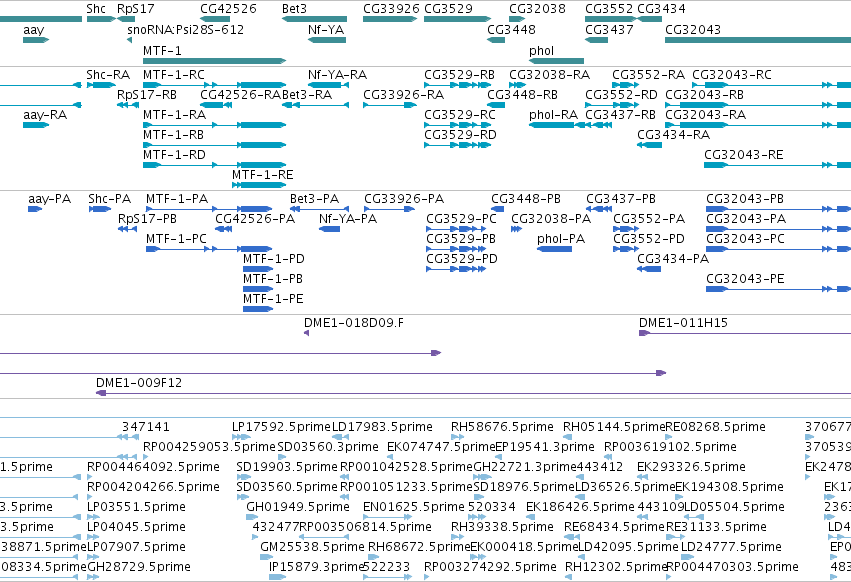Click transcript CG3434-RA
Viewport: 851px width, 582px height.
[x=649, y=145]
